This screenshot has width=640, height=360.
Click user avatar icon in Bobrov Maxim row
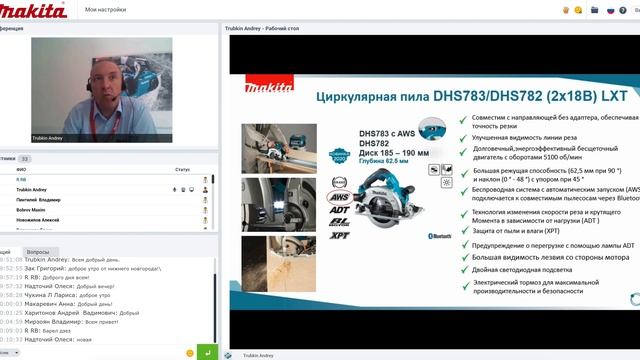tap(205, 210)
